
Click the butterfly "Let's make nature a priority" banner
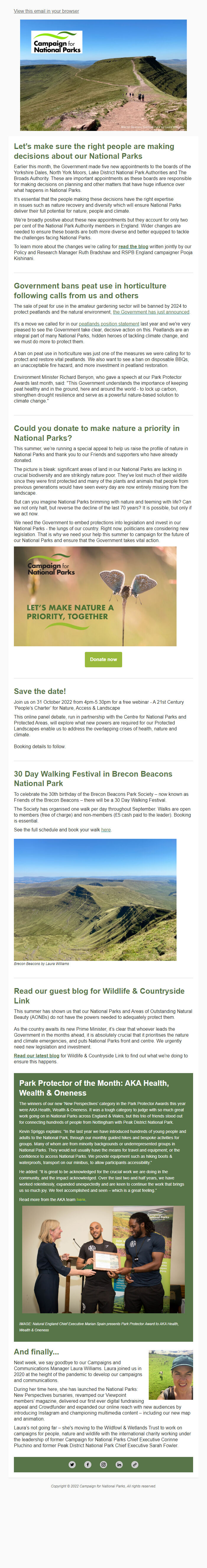(95, 596)
